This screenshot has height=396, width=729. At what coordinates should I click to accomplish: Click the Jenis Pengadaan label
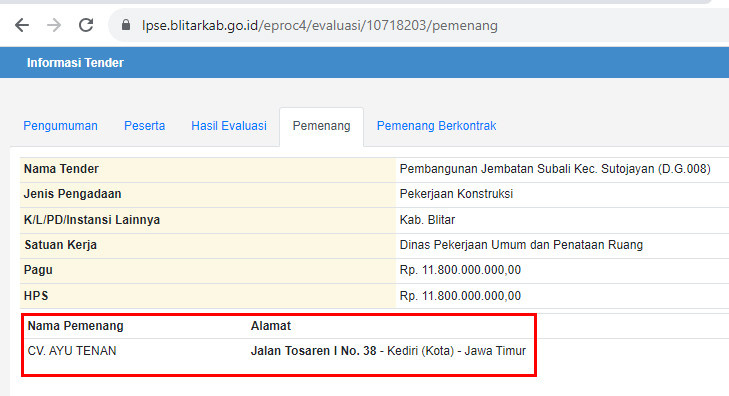(73, 194)
